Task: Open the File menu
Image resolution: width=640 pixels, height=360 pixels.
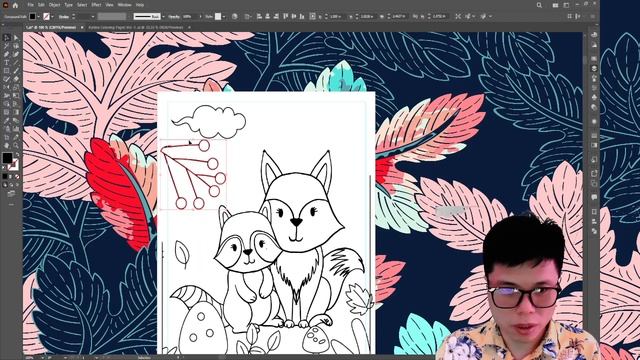Action: coord(31,5)
